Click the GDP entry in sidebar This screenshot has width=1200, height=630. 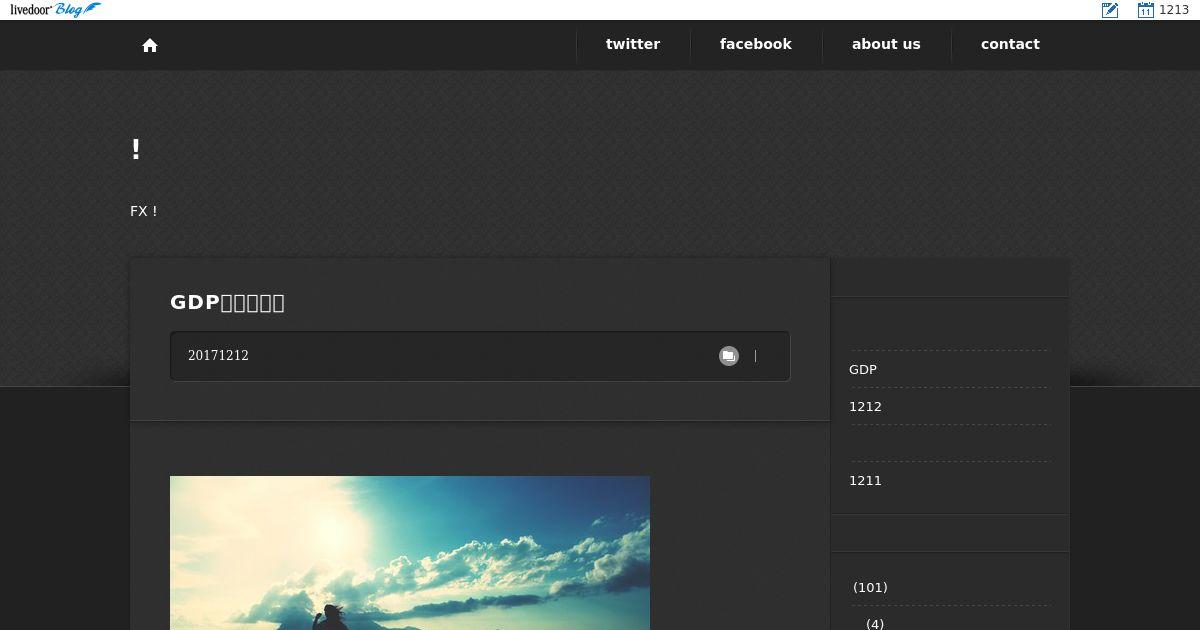pyautogui.click(x=863, y=370)
